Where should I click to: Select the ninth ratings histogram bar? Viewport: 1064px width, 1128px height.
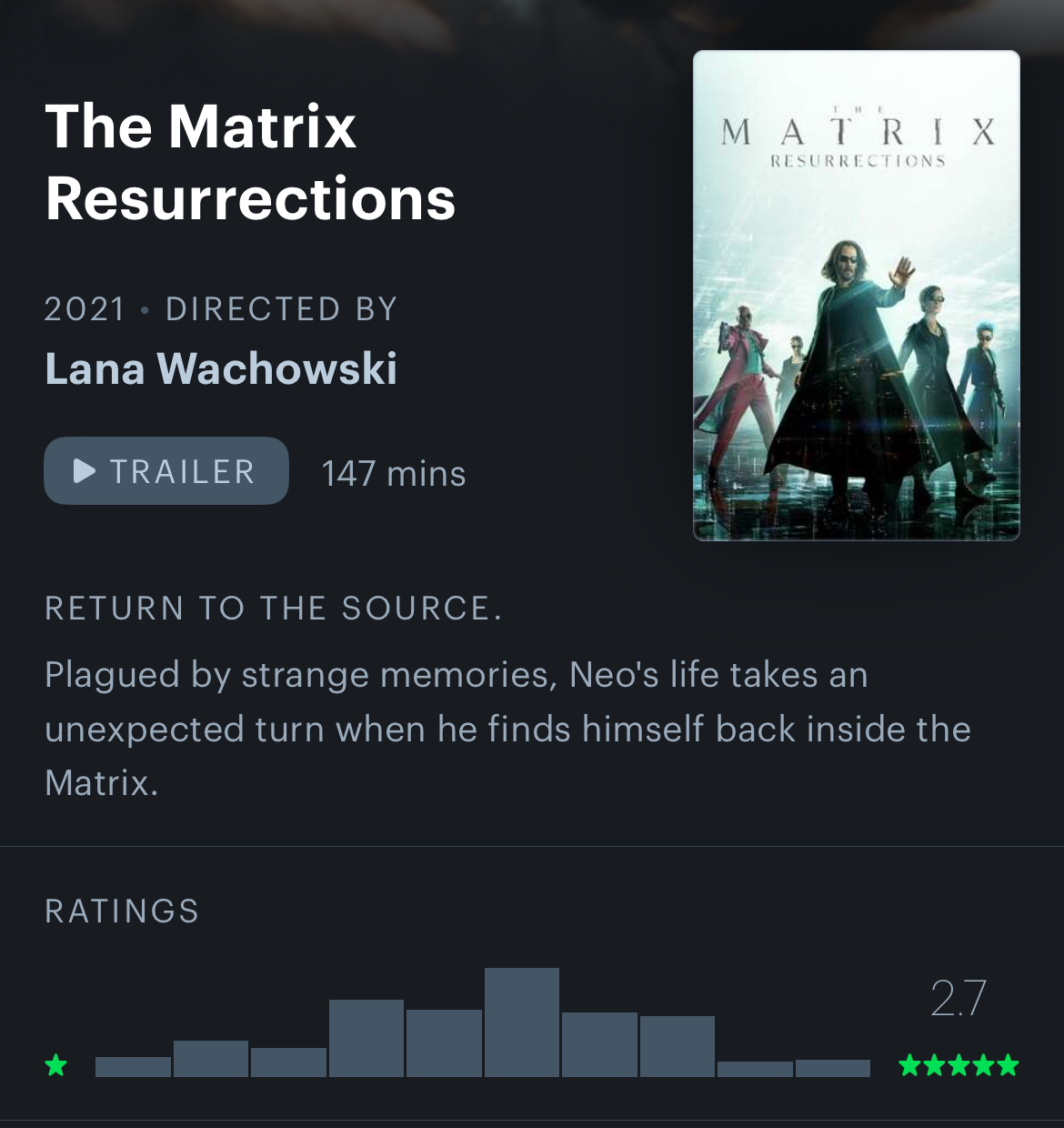coord(755,1069)
